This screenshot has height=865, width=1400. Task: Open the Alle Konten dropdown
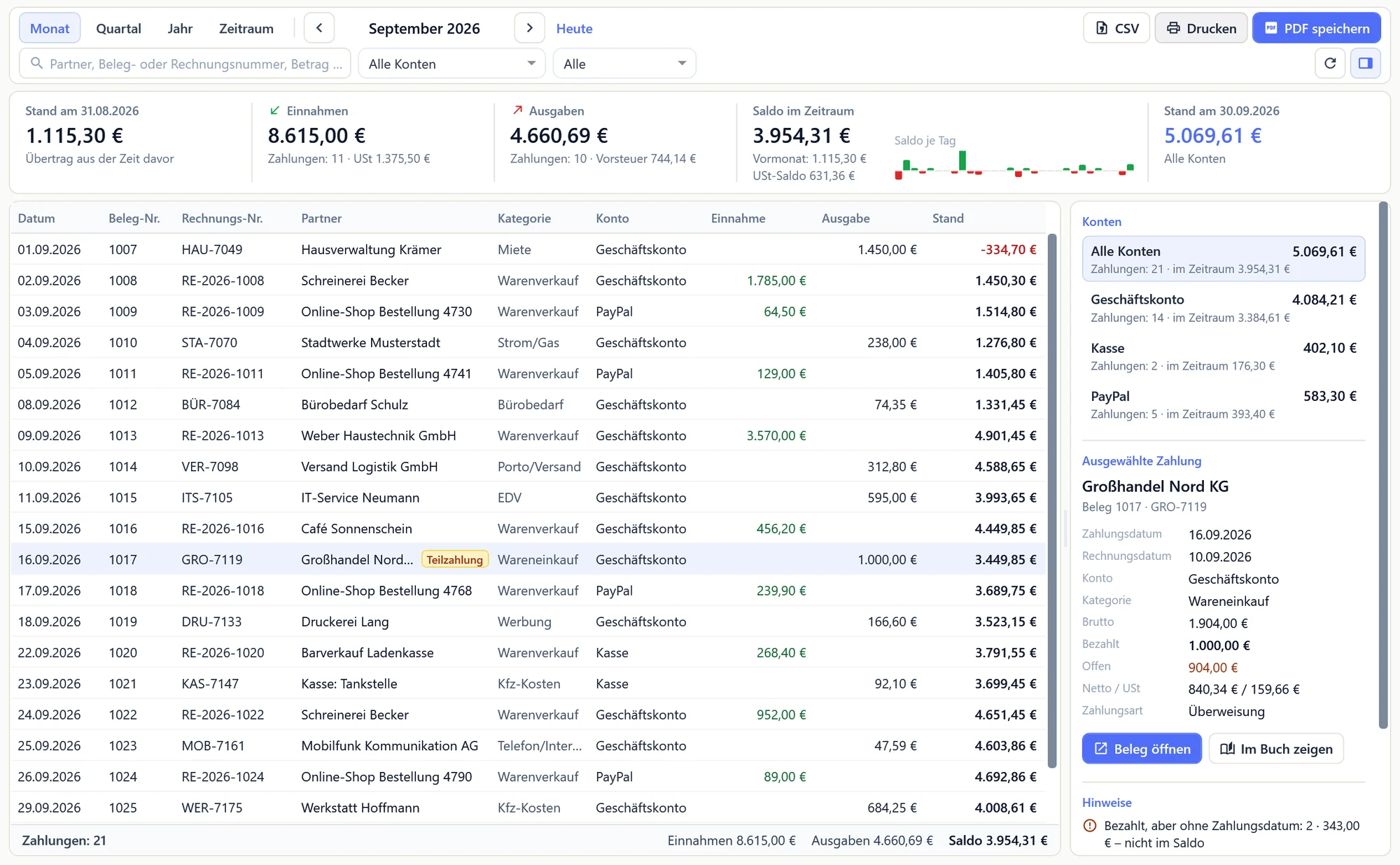[x=452, y=64]
